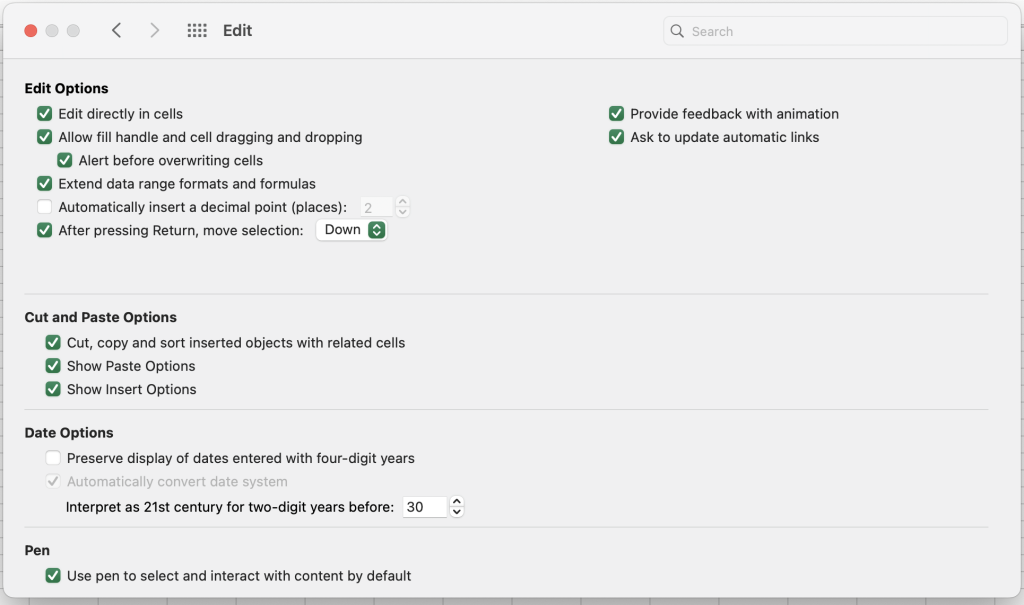Toggle Edit directly in cells
This screenshot has height=605, width=1024.
click(45, 114)
